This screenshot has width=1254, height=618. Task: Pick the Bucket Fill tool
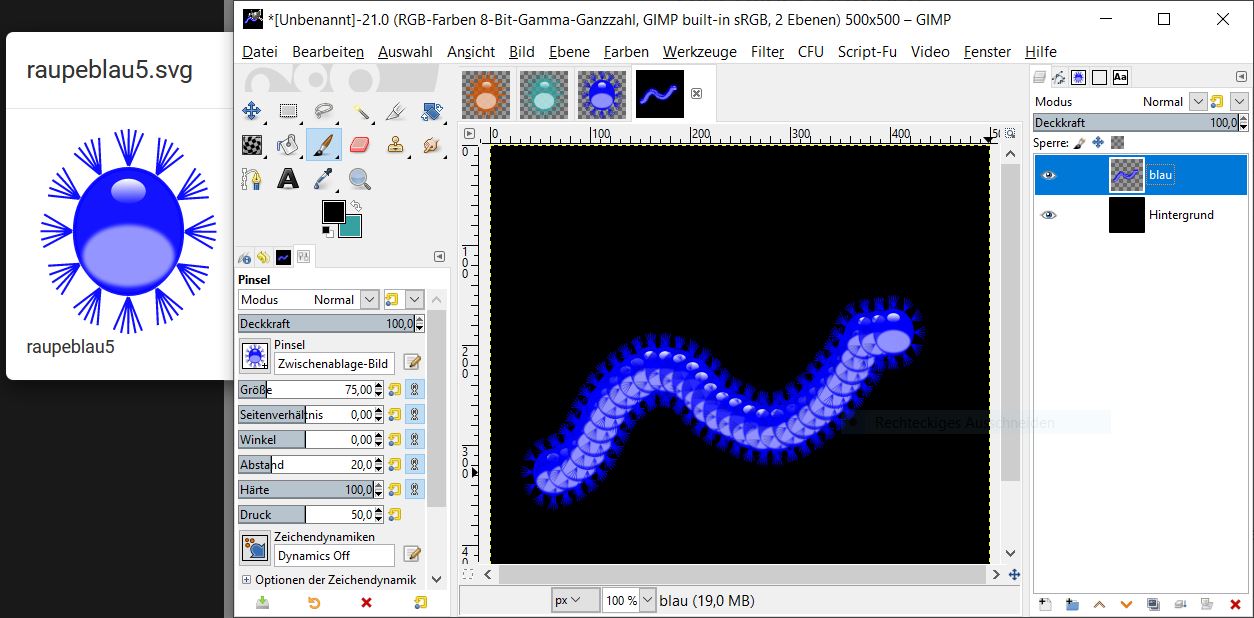288,145
